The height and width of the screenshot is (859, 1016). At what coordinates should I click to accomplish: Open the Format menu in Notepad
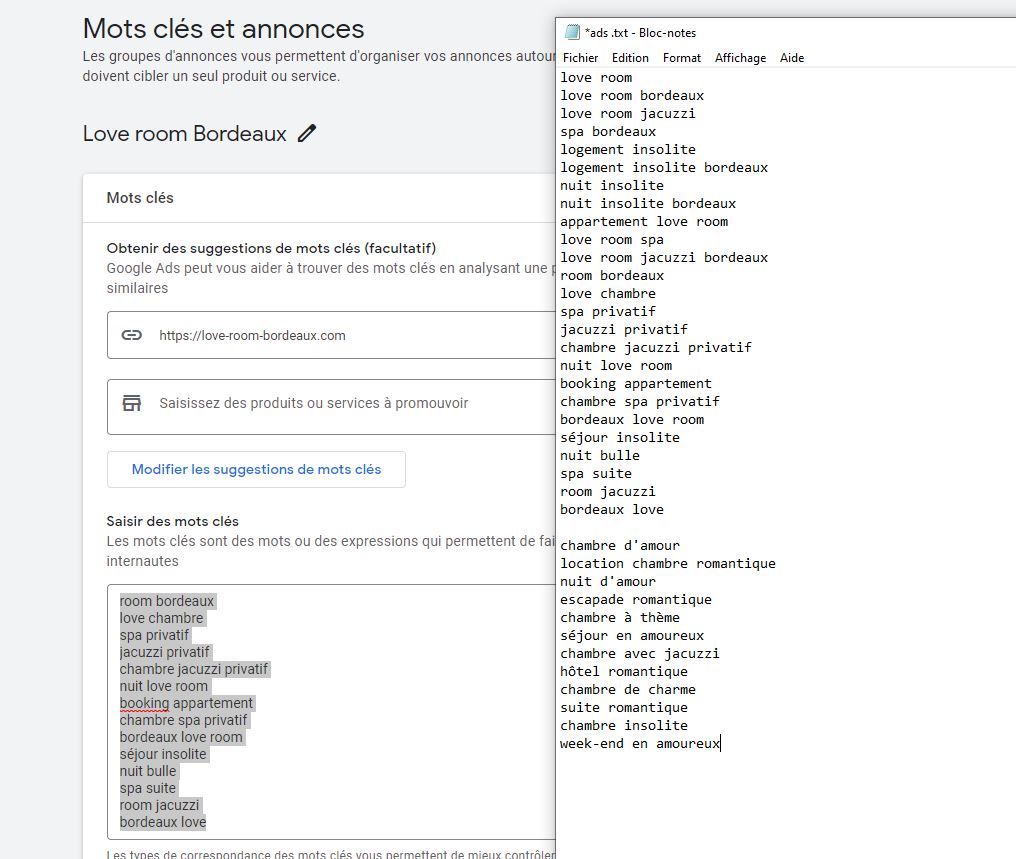(682, 58)
